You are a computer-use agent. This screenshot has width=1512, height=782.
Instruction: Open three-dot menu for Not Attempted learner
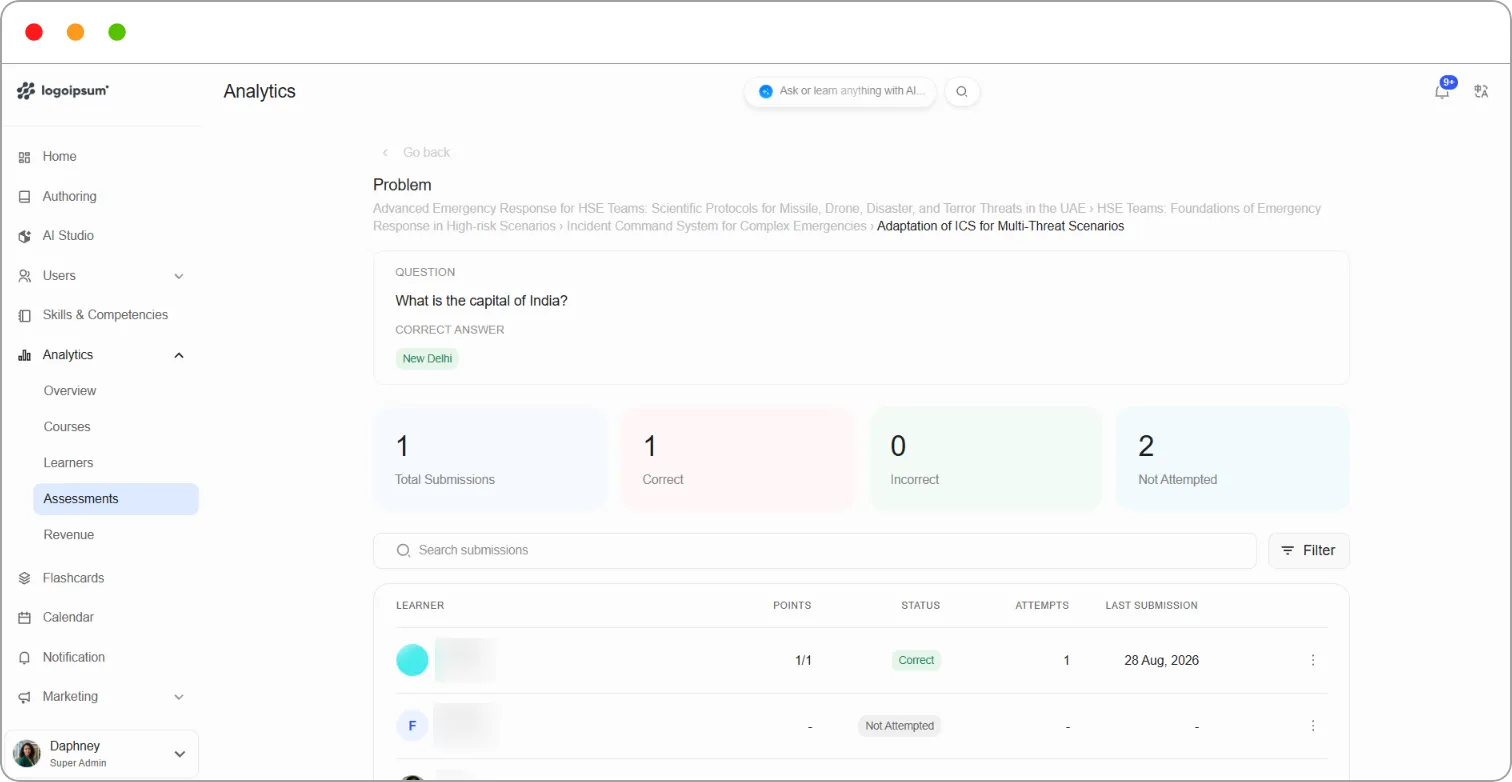coord(1313,726)
